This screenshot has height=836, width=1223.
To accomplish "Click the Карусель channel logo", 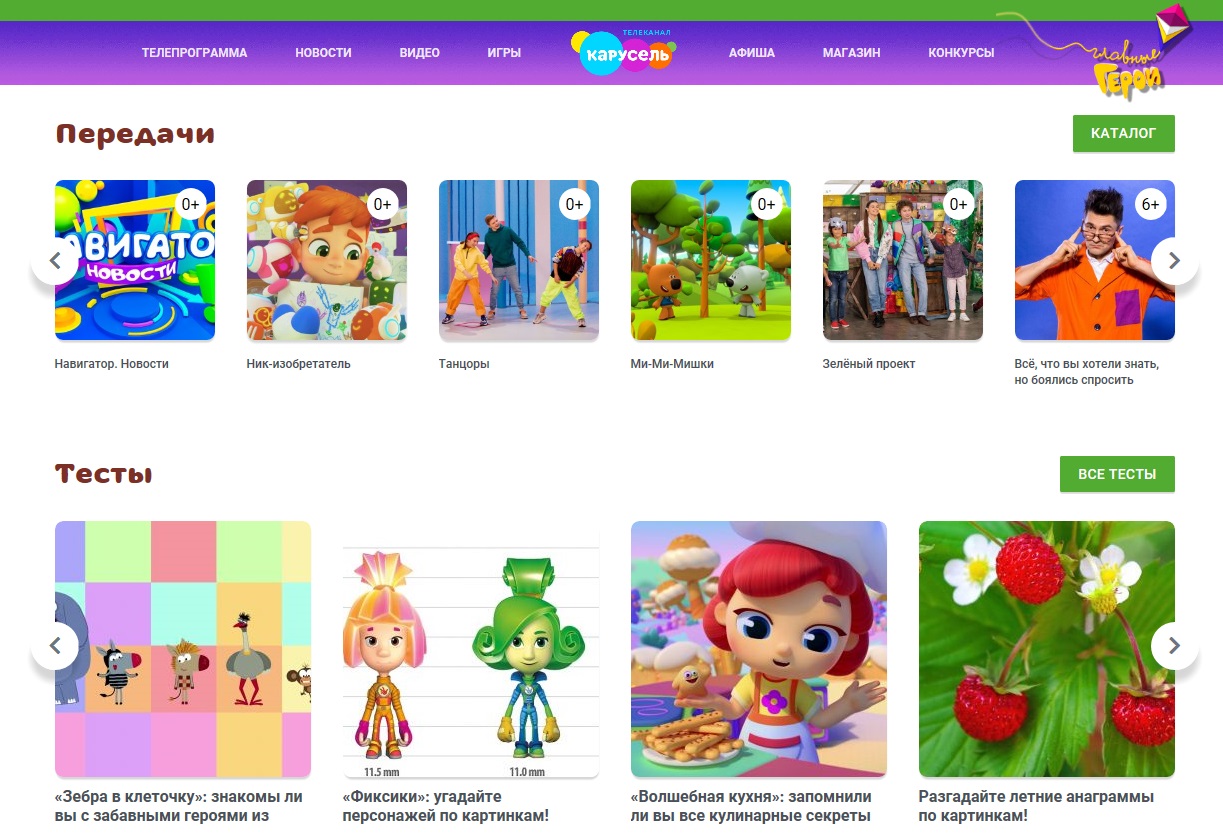I will (x=624, y=52).
